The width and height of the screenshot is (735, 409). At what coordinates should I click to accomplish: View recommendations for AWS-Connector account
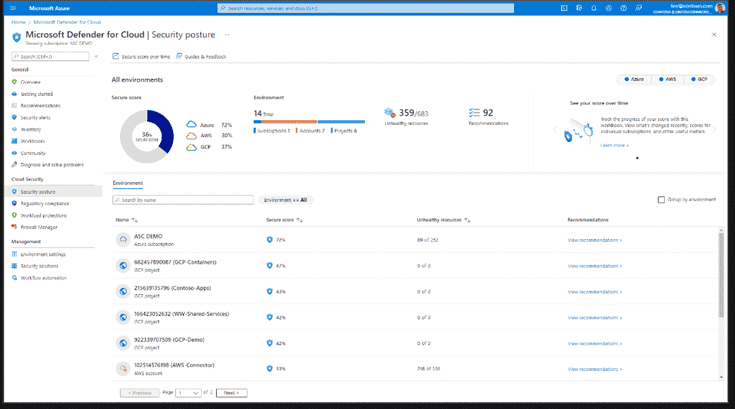point(594,369)
